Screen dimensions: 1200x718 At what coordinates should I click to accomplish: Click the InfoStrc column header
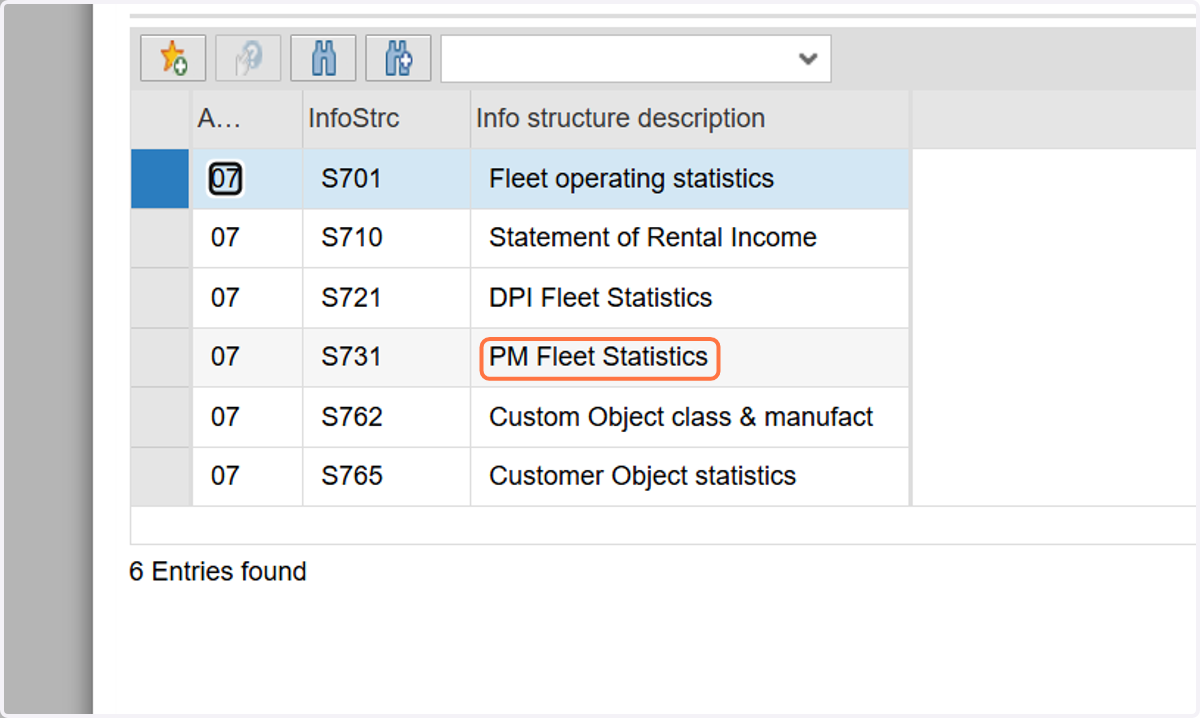(386, 118)
